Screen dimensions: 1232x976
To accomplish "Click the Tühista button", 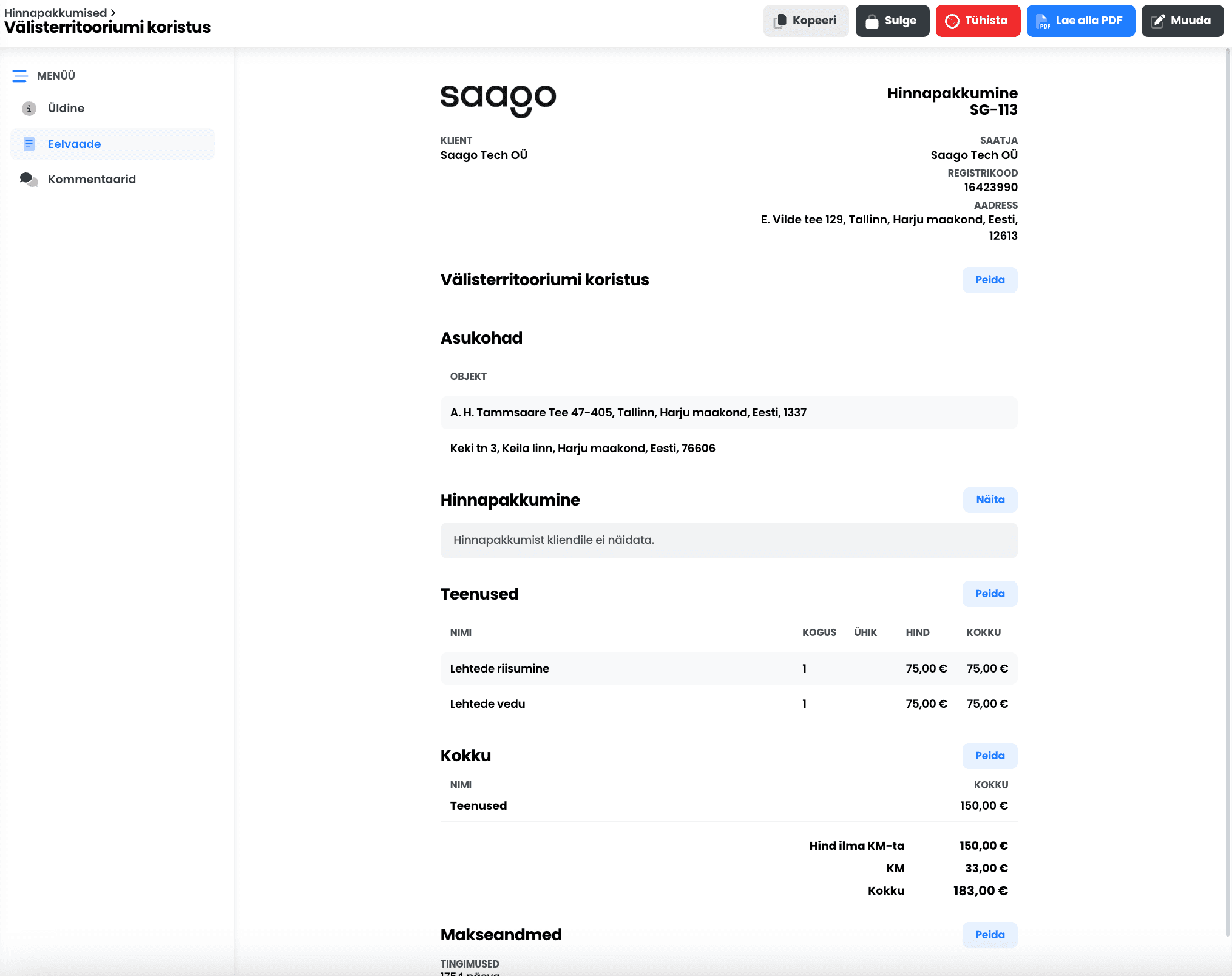I will point(978,21).
